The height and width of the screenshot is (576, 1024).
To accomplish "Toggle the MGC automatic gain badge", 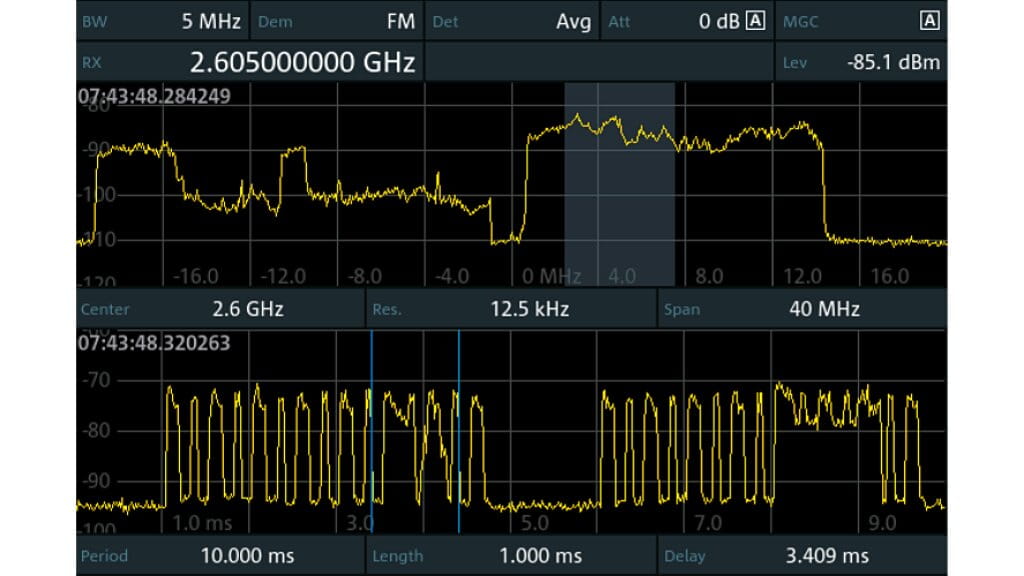I will (931, 18).
